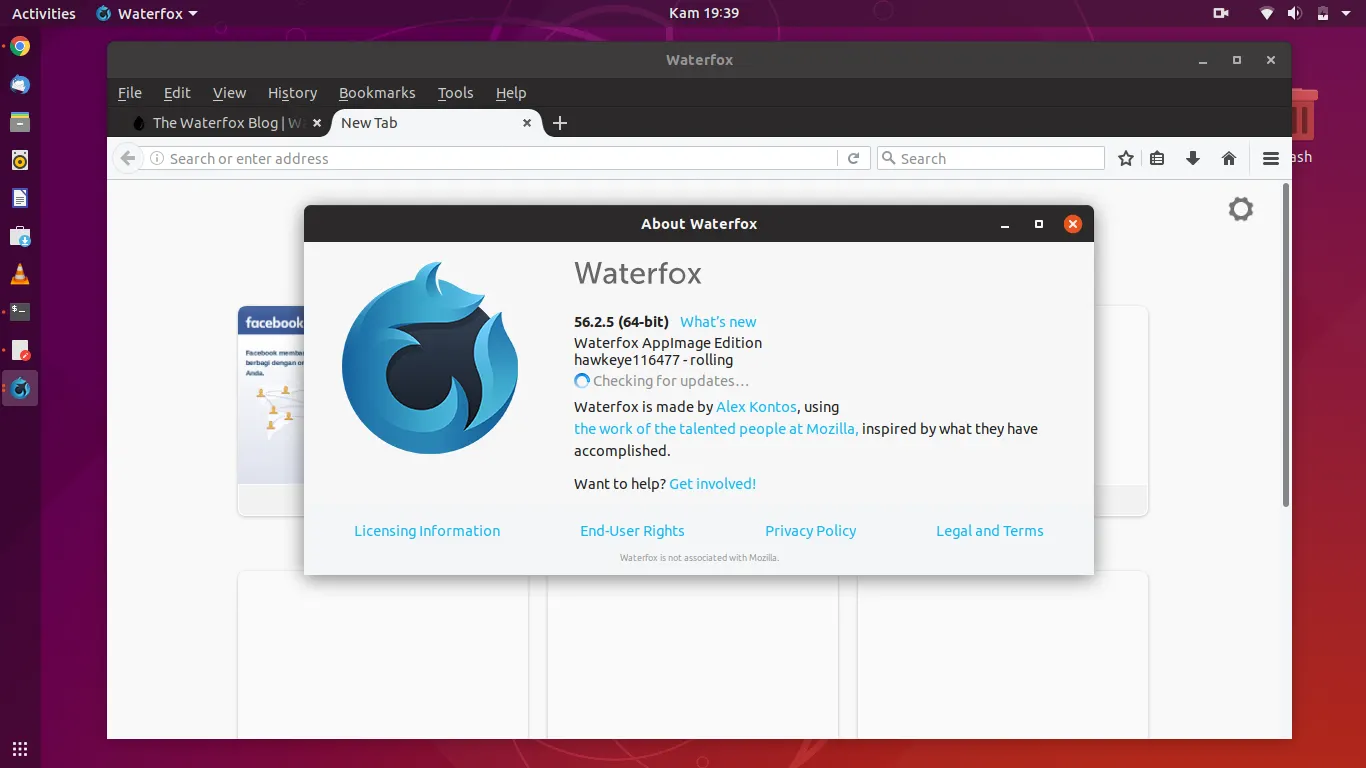This screenshot has width=1366, height=768.
Task: Click the Search or enter address field
Action: (x=490, y=158)
